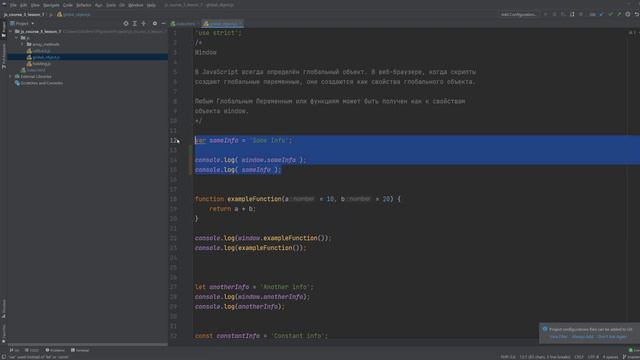Click the 'use strict' string on line 1
Screen dimensions: 640x360
click(x=218, y=33)
